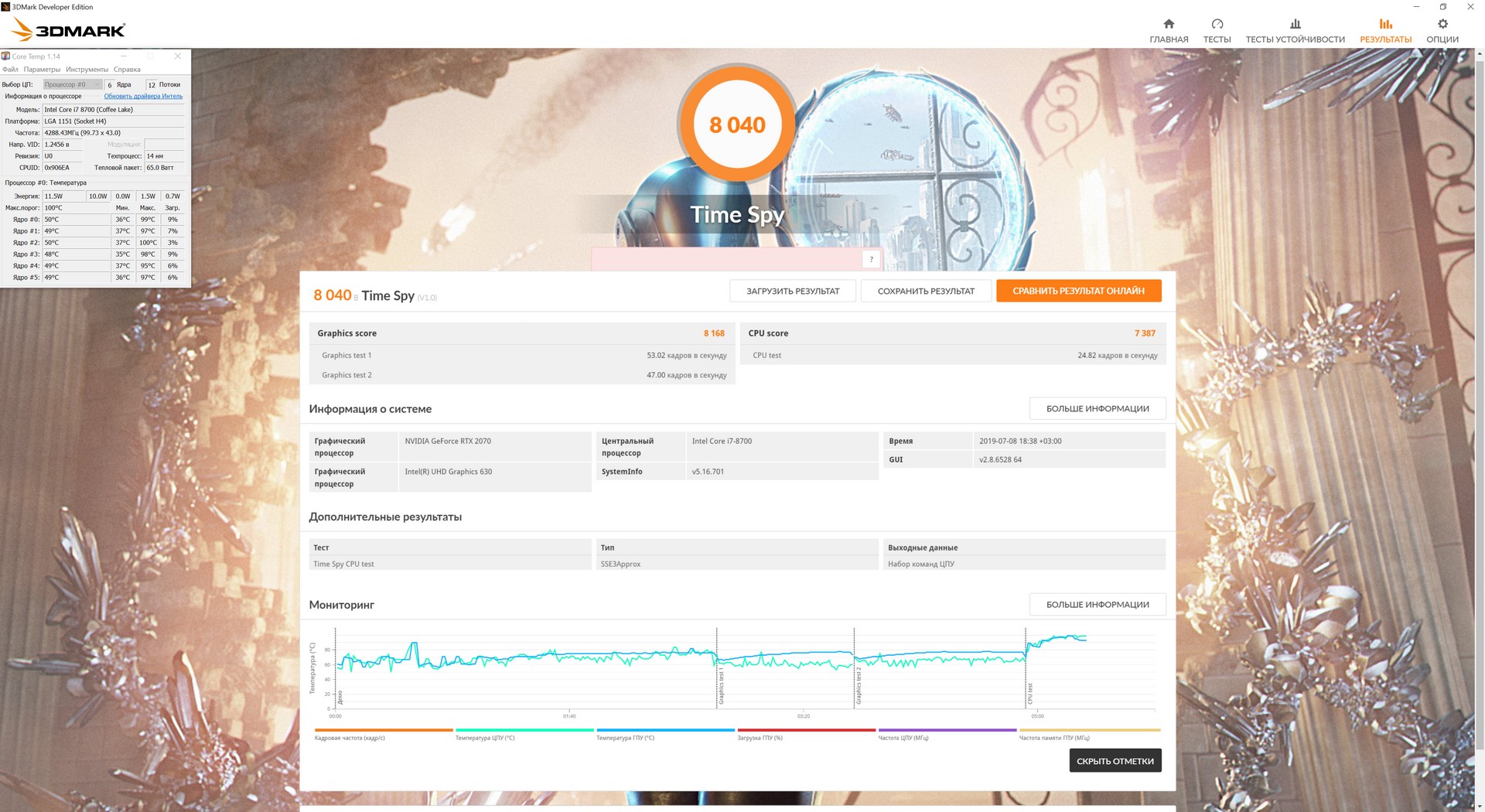
Task: Click СРАВНИТЬ РЕЗУЛЬТАТ ОНЛАЙН button
Action: [x=1078, y=291]
